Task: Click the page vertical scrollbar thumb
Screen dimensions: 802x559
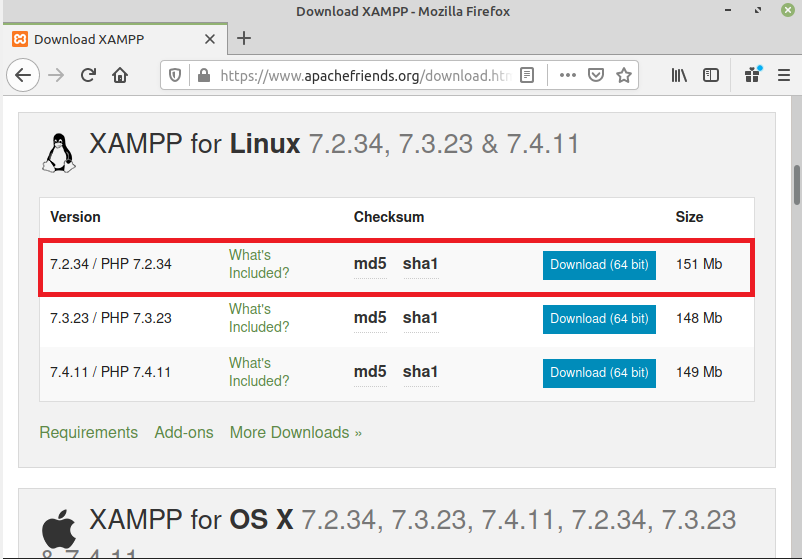Action: pyautogui.click(x=796, y=183)
